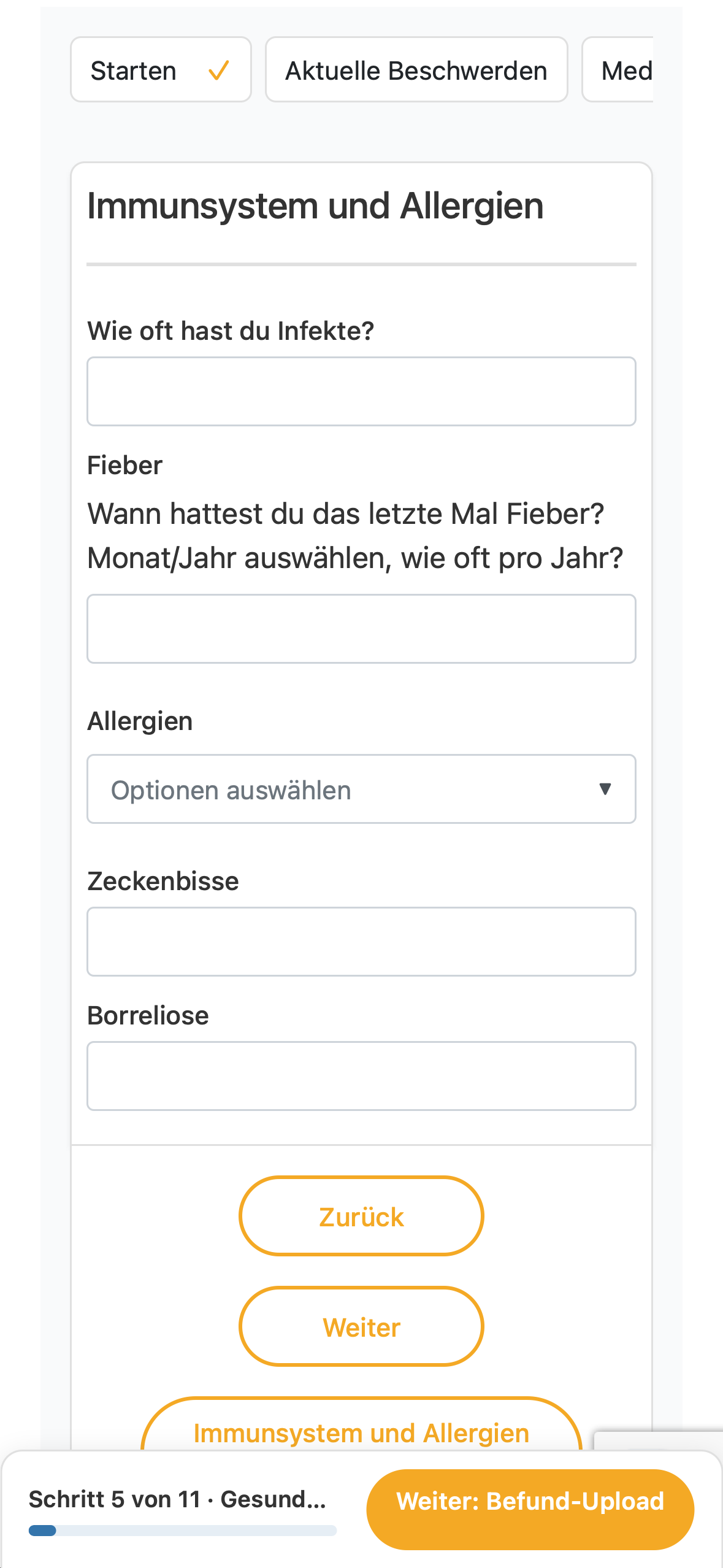Click the orange checkmark on Starten
Image resolution: width=723 pixels, height=1568 pixels.
point(219,71)
